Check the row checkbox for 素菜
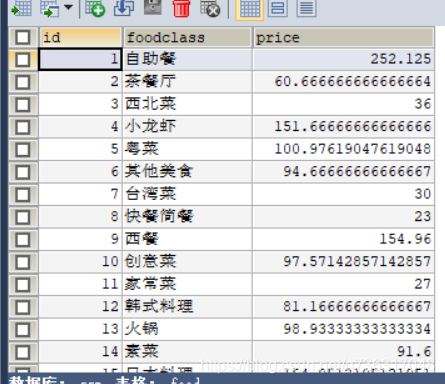The image size is (445, 384). click(x=23, y=352)
